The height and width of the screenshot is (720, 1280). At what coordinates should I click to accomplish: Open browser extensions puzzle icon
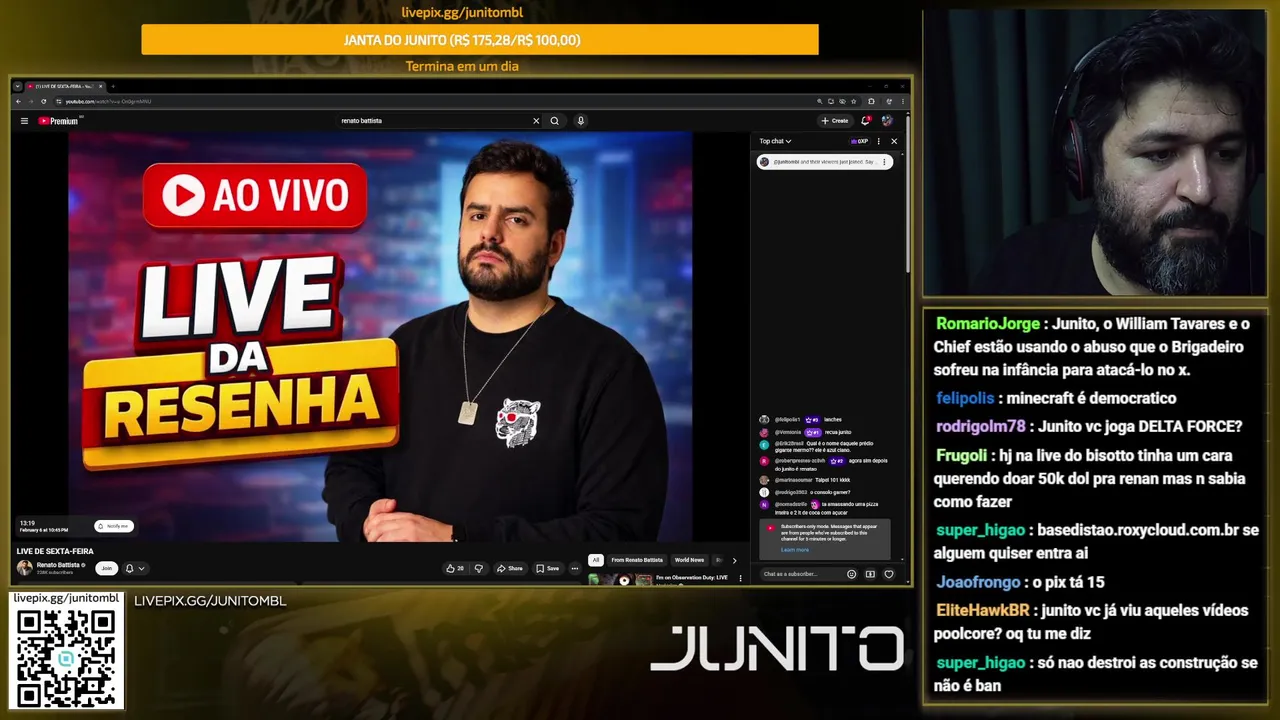click(871, 101)
